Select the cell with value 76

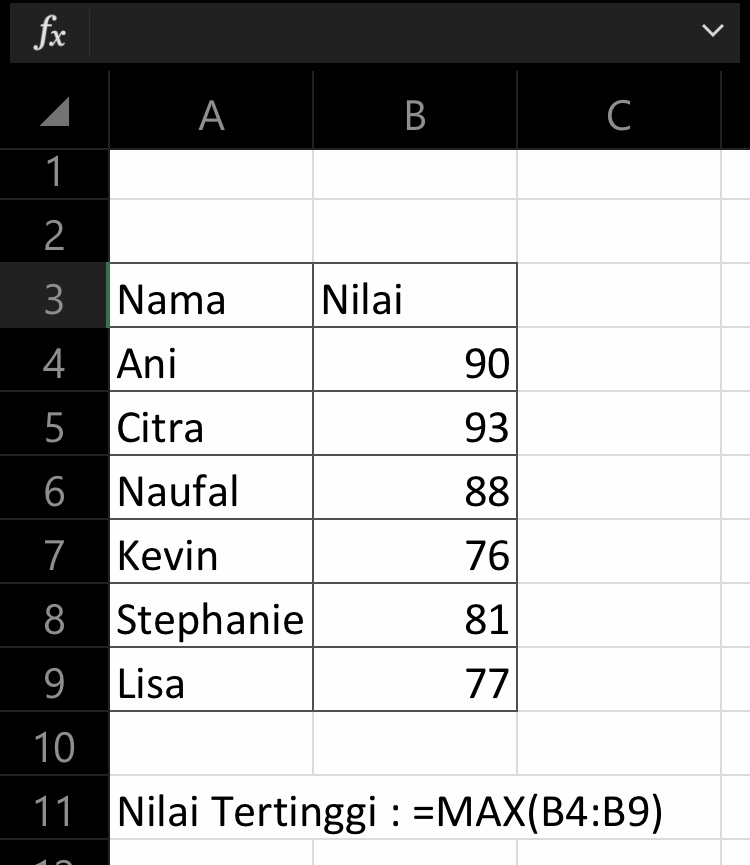coord(415,555)
